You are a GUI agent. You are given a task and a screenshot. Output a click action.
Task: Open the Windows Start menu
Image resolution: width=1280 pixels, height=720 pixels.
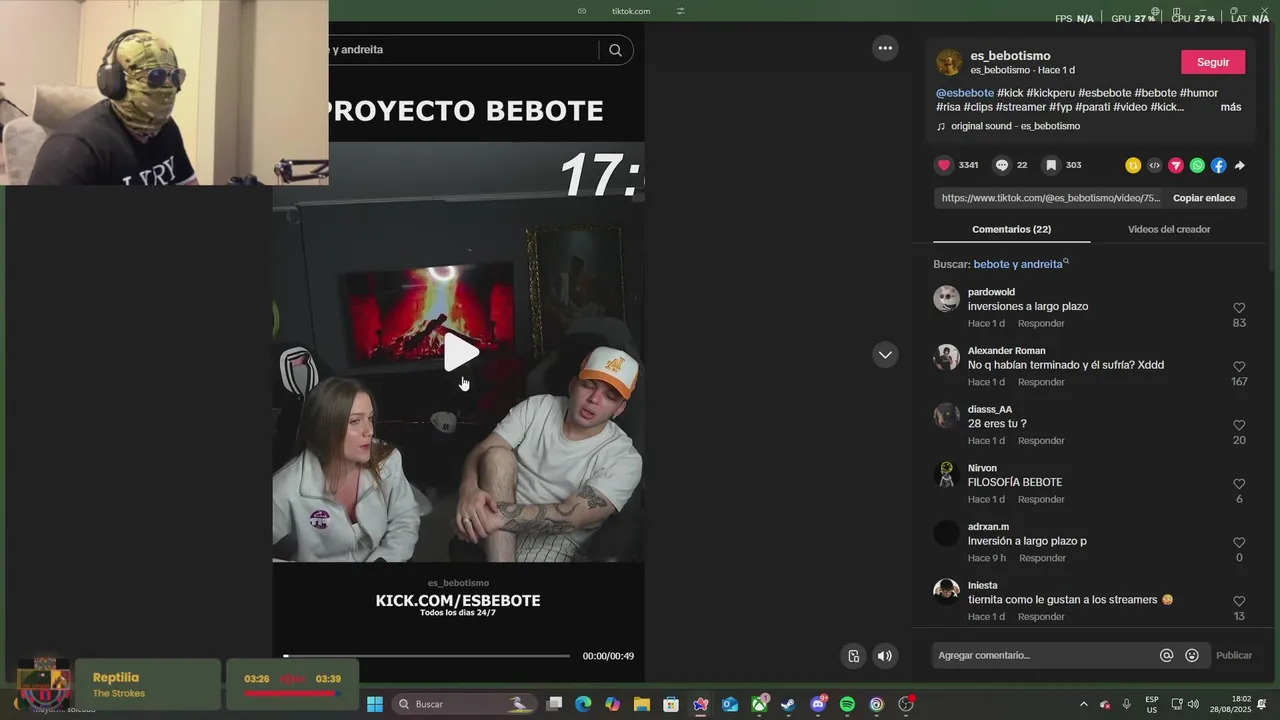375,704
